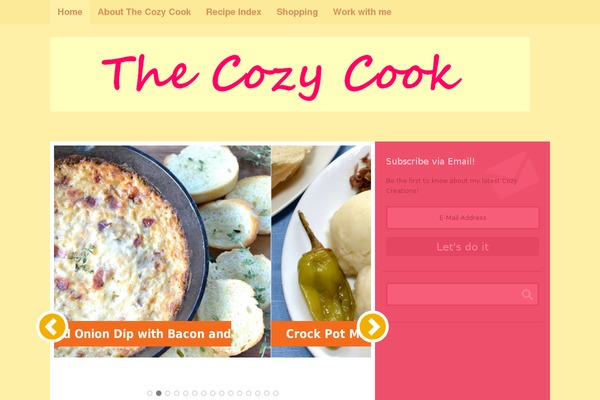This screenshot has height=400, width=600.
Task: Click the search magnifier icon
Action: [527, 294]
